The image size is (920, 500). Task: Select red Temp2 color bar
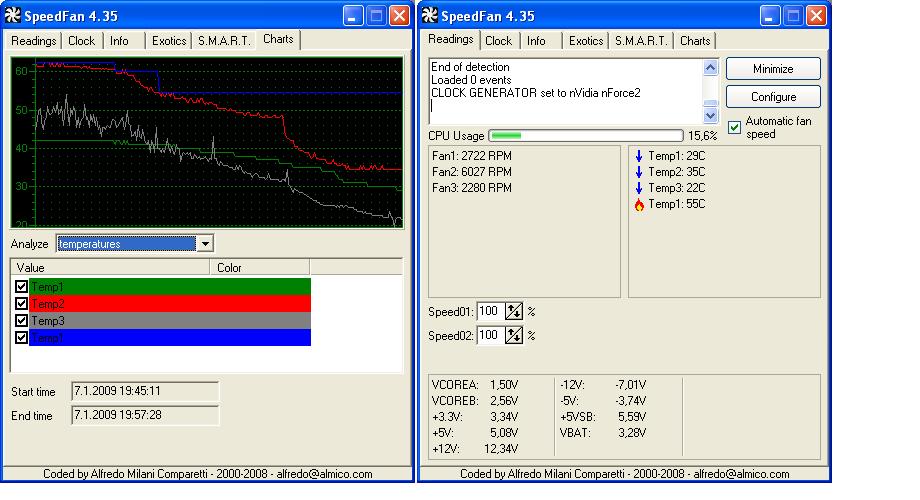pyautogui.click(x=170, y=303)
